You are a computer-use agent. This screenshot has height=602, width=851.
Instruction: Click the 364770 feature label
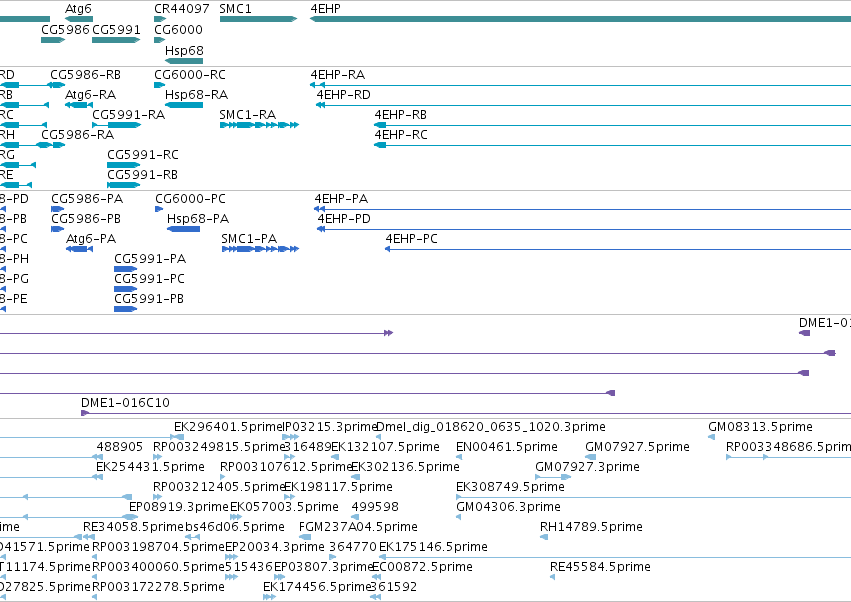[x=353, y=547]
